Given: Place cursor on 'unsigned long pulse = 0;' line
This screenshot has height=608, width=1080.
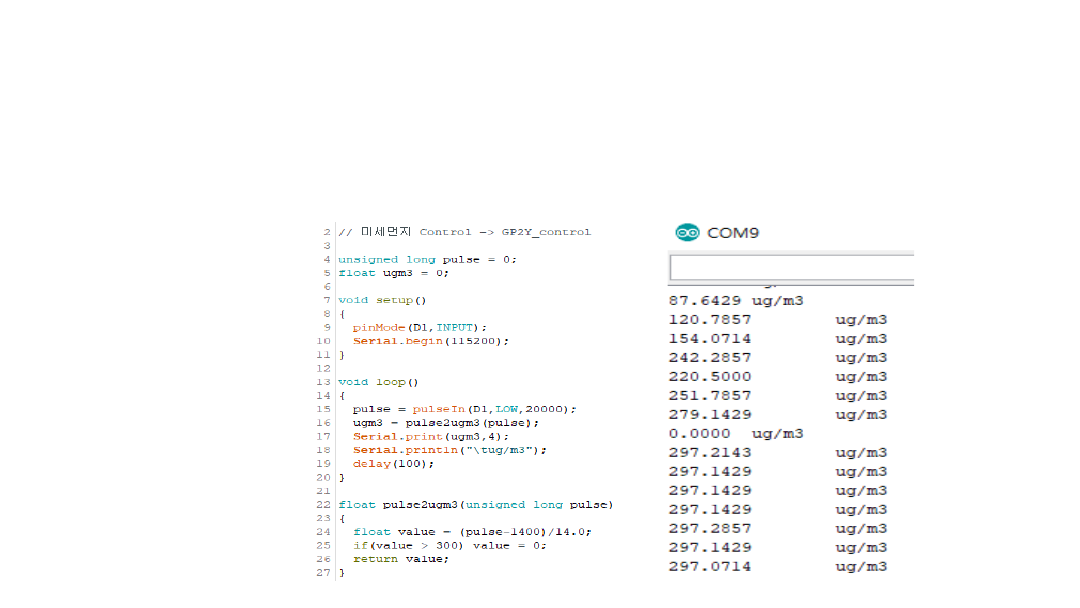Looking at the screenshot, I should [427, 259].
